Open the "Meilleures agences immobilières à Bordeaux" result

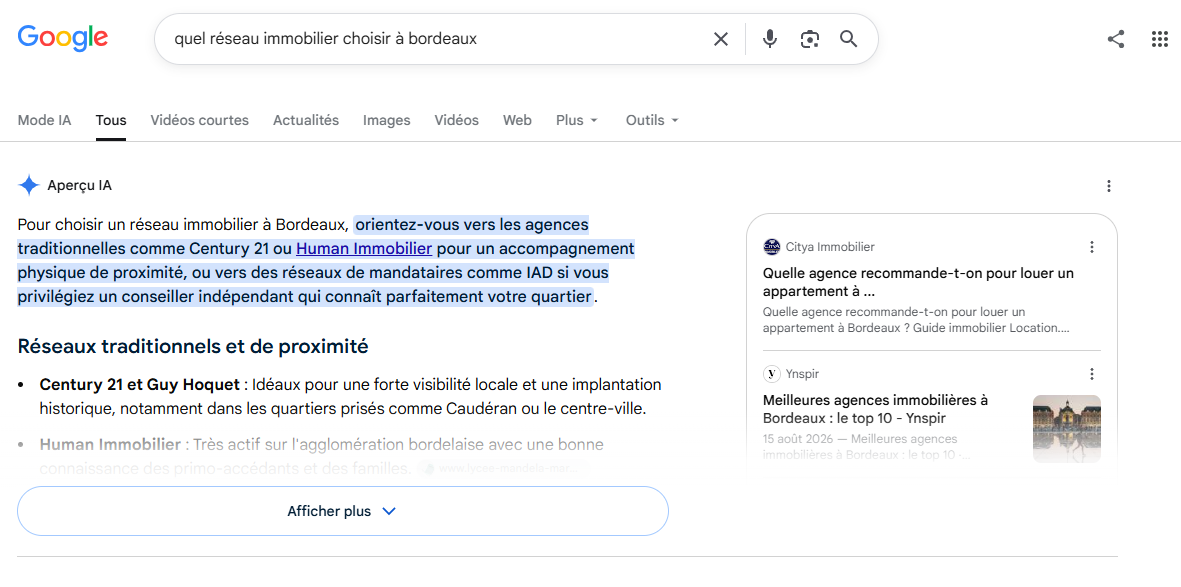pos(875,408)
